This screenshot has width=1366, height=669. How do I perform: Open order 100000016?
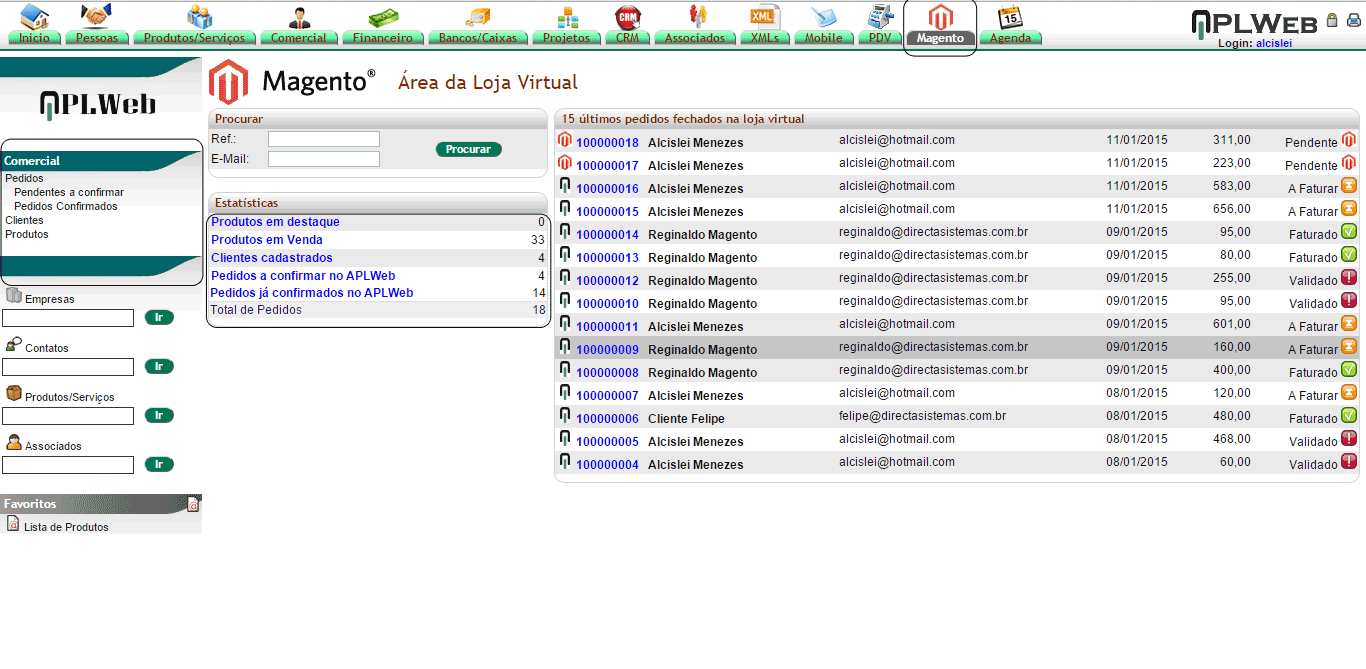pos(607,189)
